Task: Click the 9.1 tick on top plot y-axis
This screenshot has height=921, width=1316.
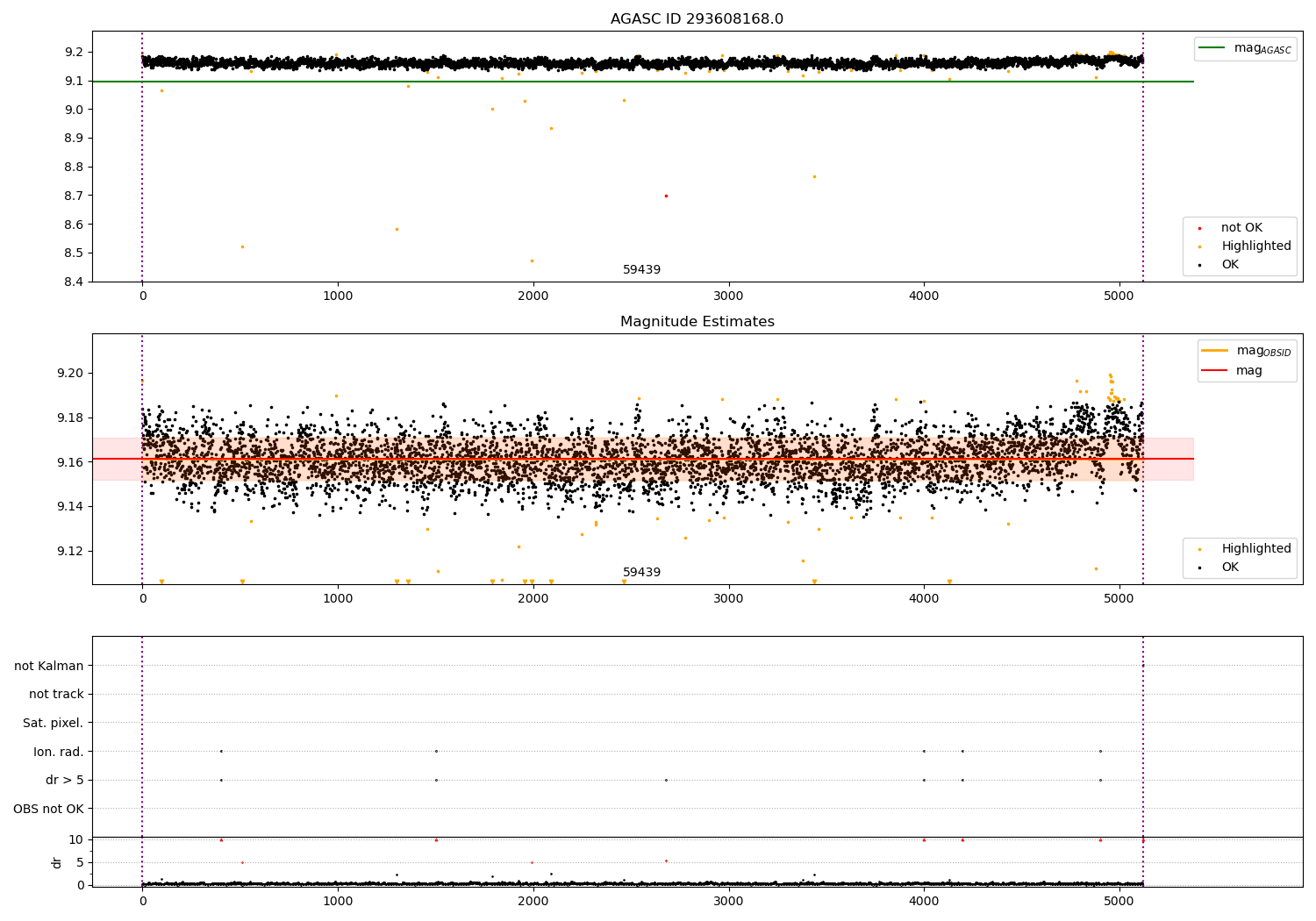Action: (x=75, y=81)
